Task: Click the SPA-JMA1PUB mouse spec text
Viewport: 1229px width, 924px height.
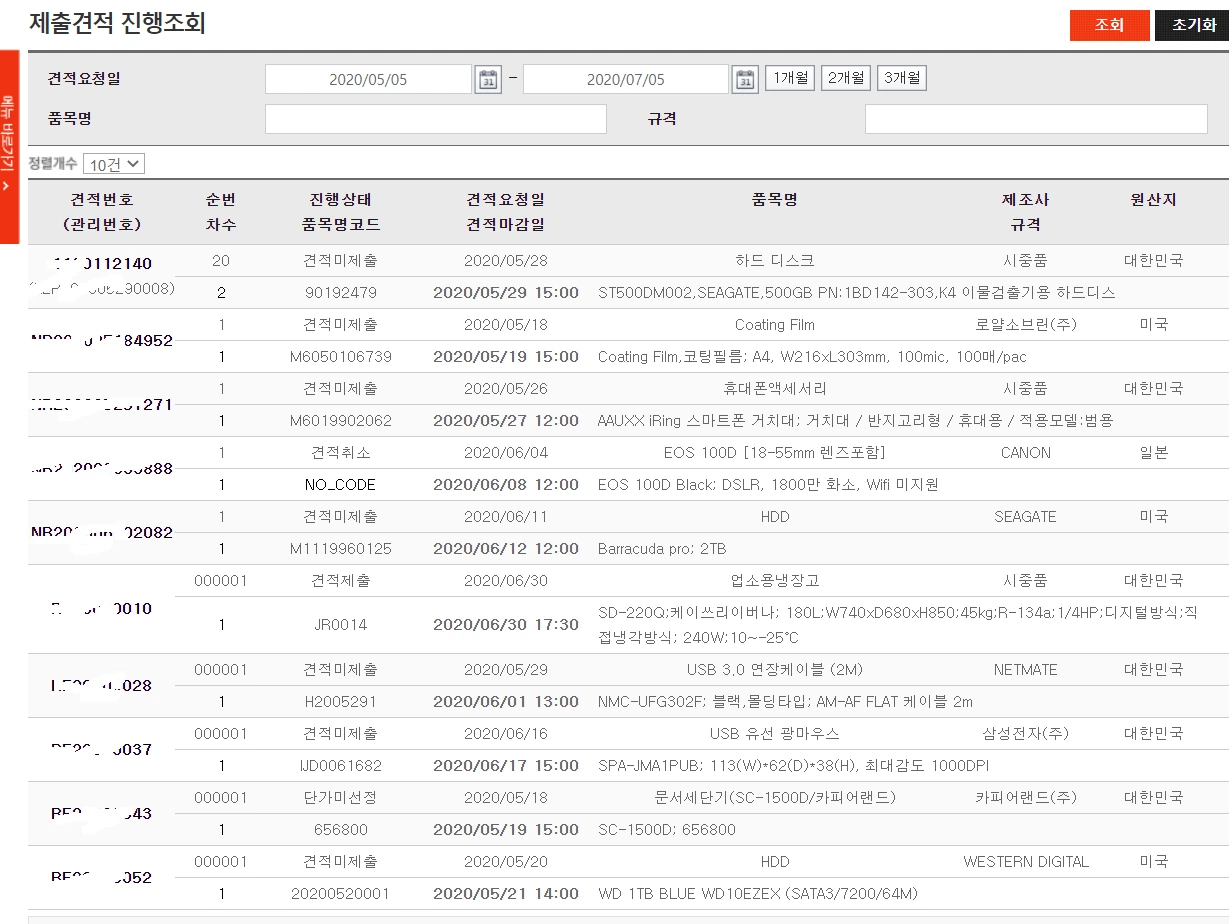Action: tap(793, 766)
